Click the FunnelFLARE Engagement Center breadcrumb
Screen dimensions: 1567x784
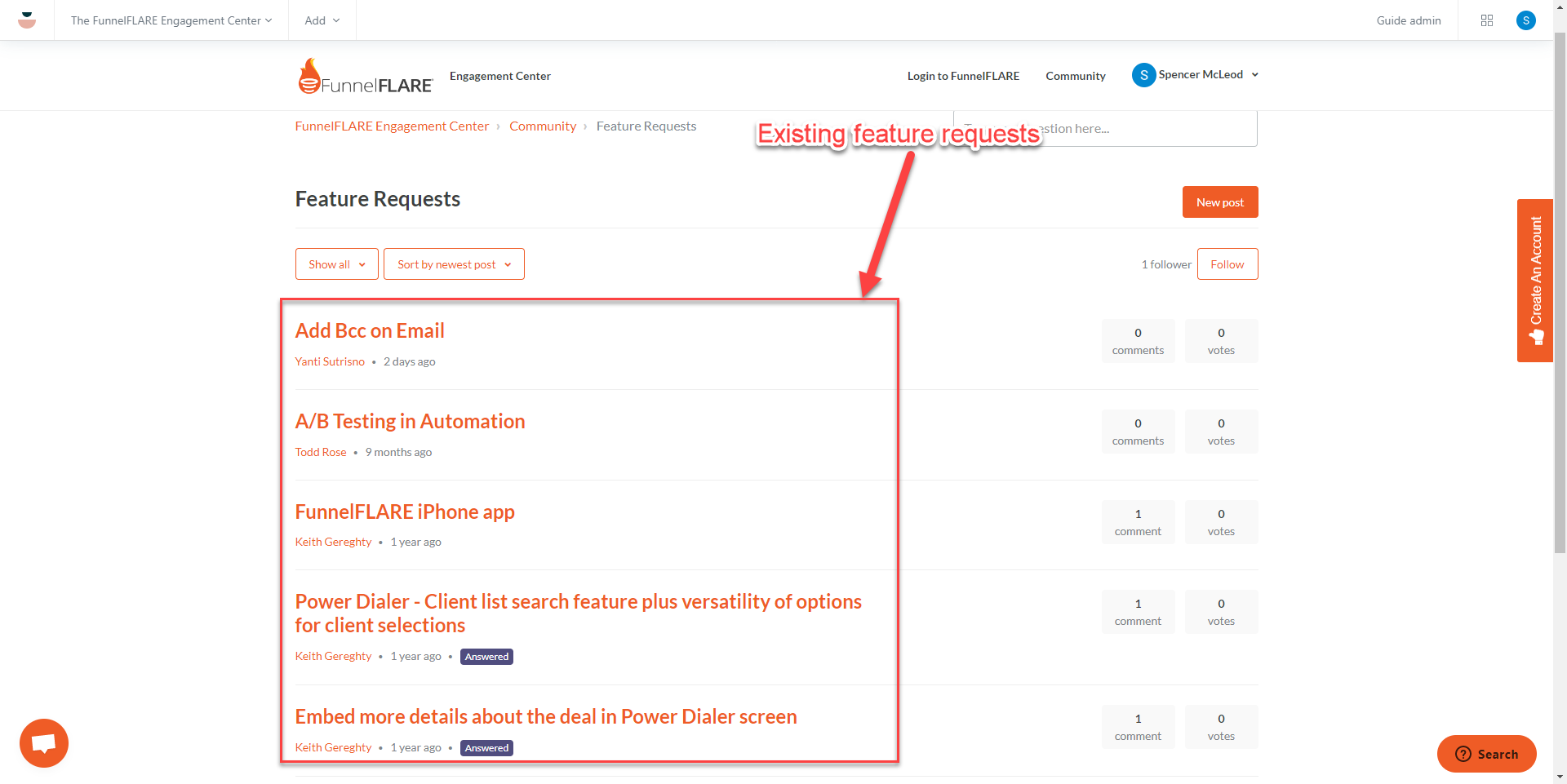click(x=392, y=126)
